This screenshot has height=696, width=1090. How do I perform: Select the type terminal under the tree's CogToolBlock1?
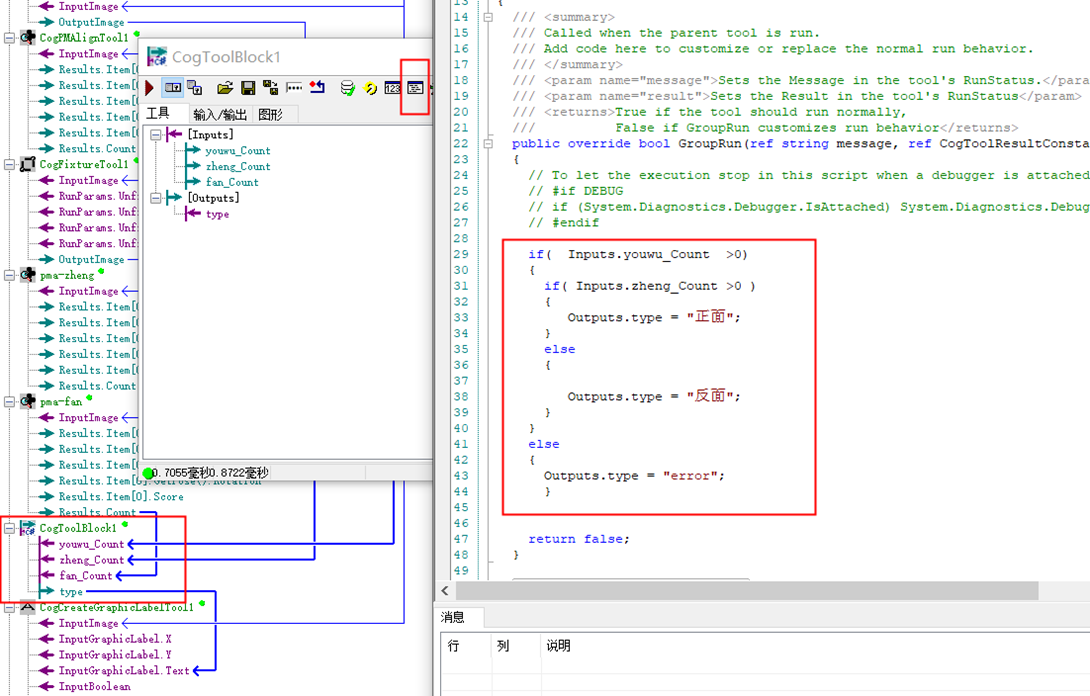pyautogui.click(x=71, y=592)
